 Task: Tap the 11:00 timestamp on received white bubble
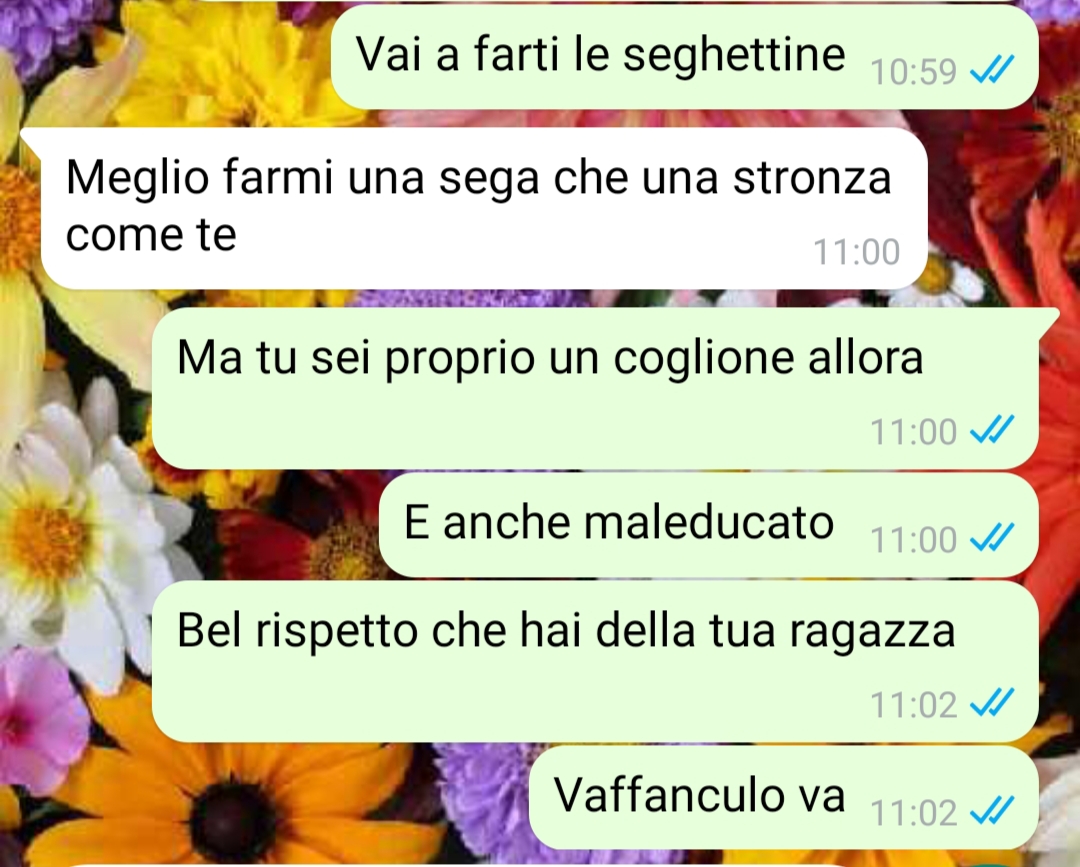pyautogui.click(x=856, y=252)
